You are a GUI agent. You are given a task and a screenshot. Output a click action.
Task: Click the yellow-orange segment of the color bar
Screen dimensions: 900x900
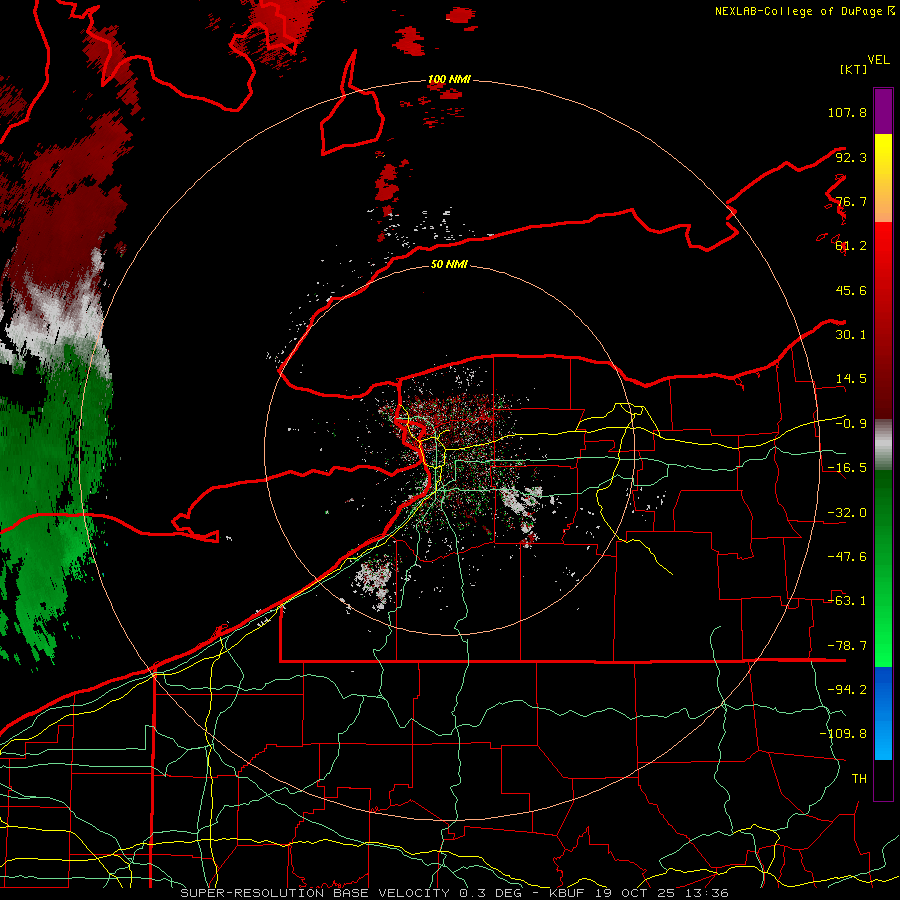click(x=883, y=178)
